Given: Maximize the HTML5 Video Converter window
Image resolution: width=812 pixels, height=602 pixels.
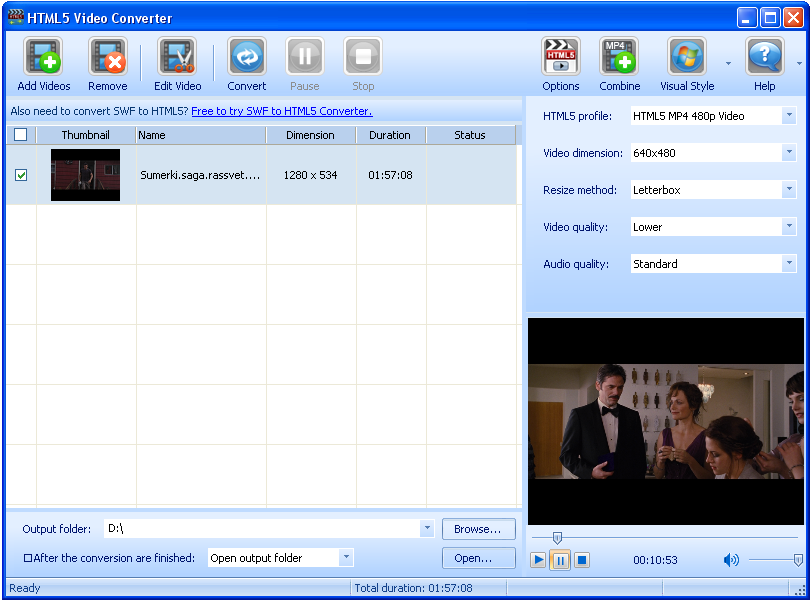Looking at the screenshot, I should point(770,18).
